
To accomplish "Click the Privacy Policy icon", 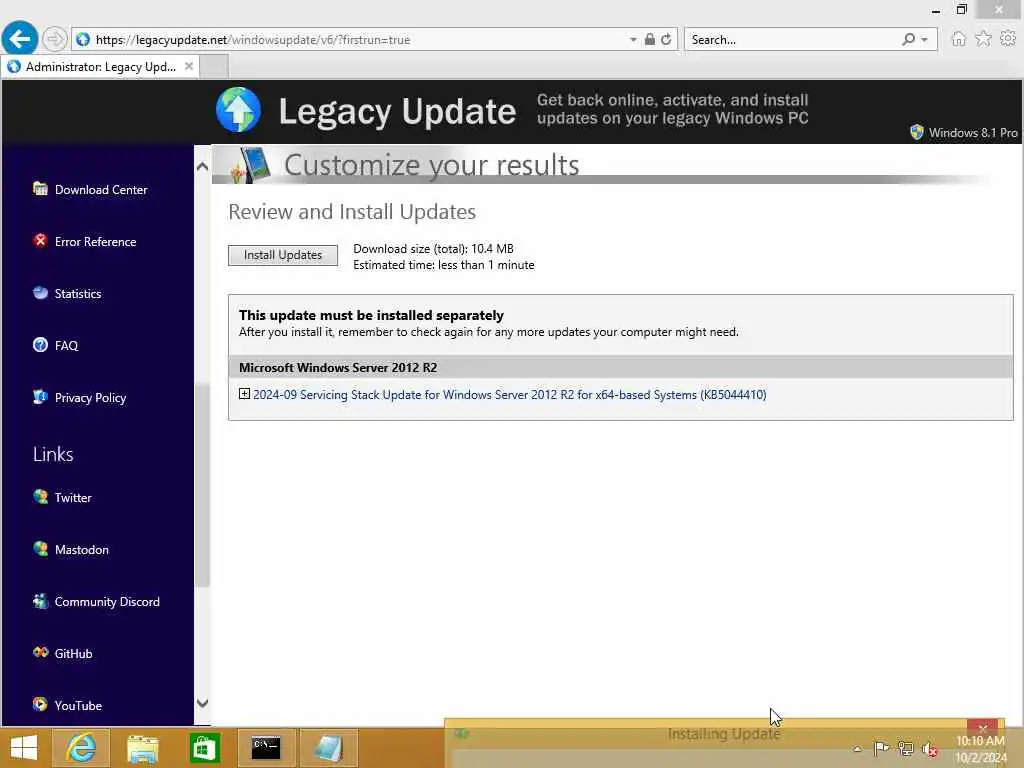I will 40,397.
